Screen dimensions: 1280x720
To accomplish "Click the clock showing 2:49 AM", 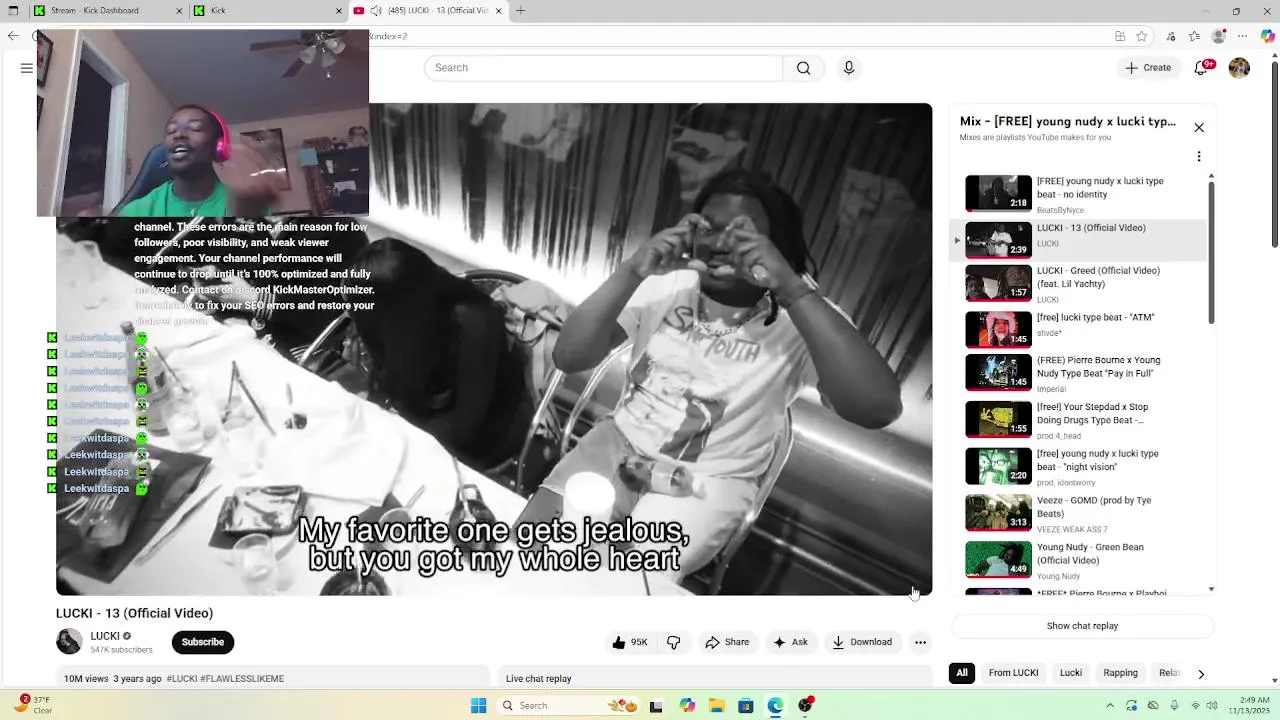I will pyautogui.click(x=1249, y=705).
